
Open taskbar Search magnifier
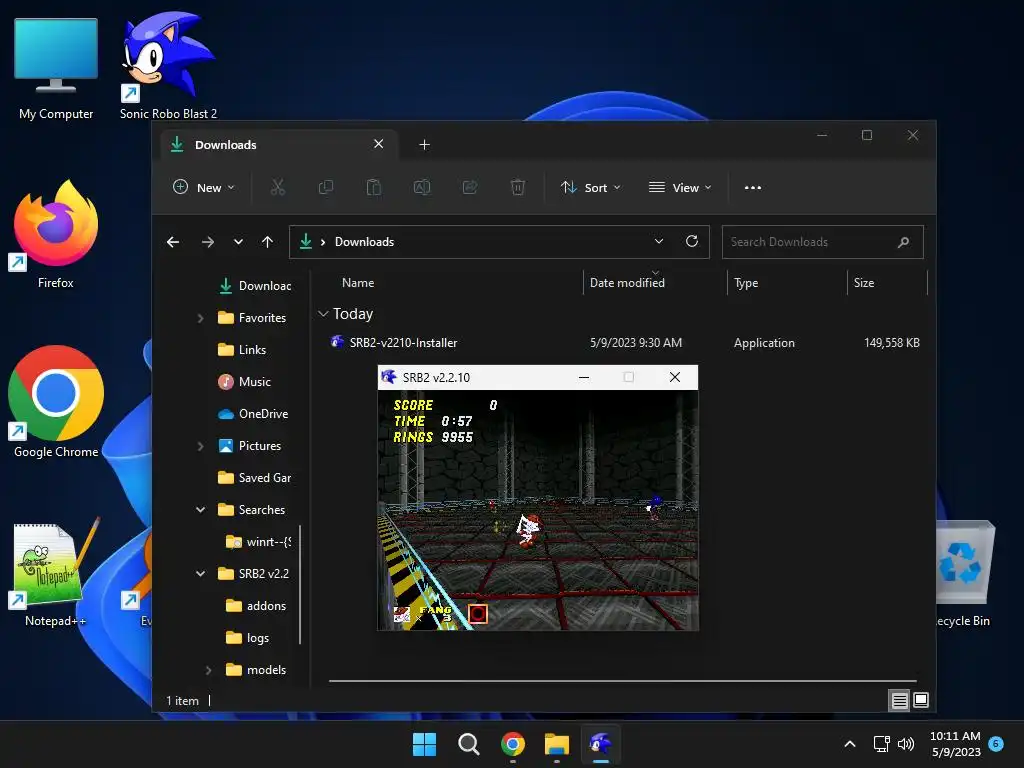[468, 744]
